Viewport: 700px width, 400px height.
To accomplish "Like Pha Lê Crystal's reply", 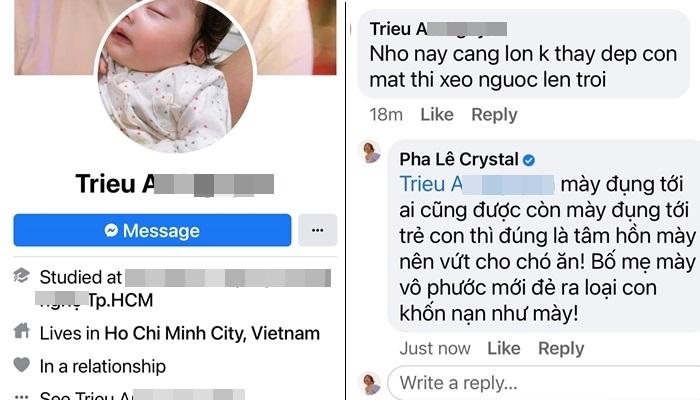I will point(504,348).
